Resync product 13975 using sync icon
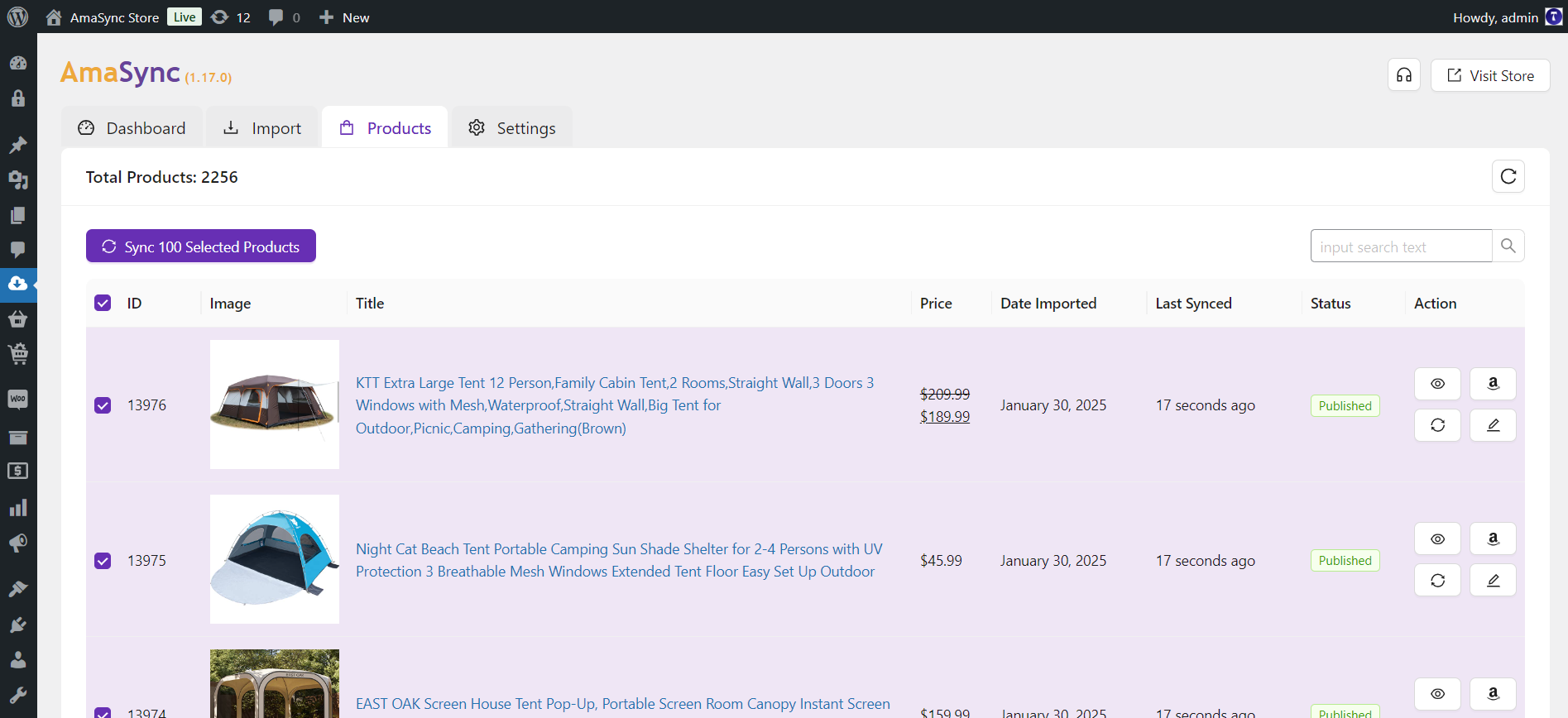Screen dimensions: 1568x718 pos(1437,581)
